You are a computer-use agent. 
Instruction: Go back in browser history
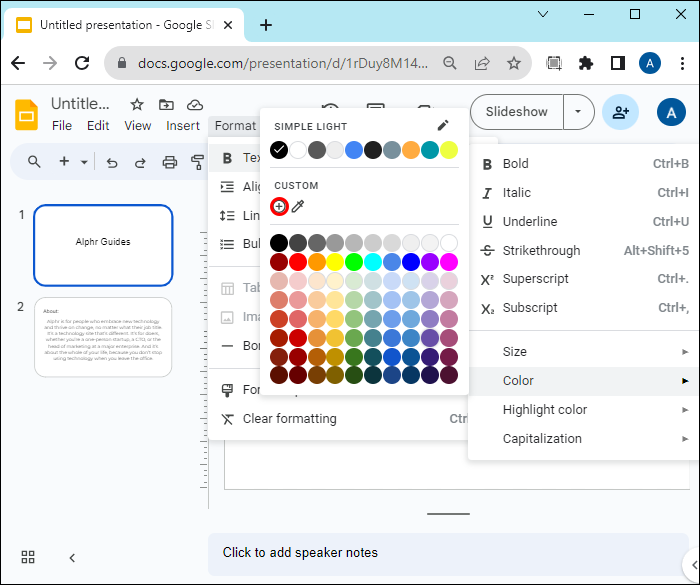(18, 63)
